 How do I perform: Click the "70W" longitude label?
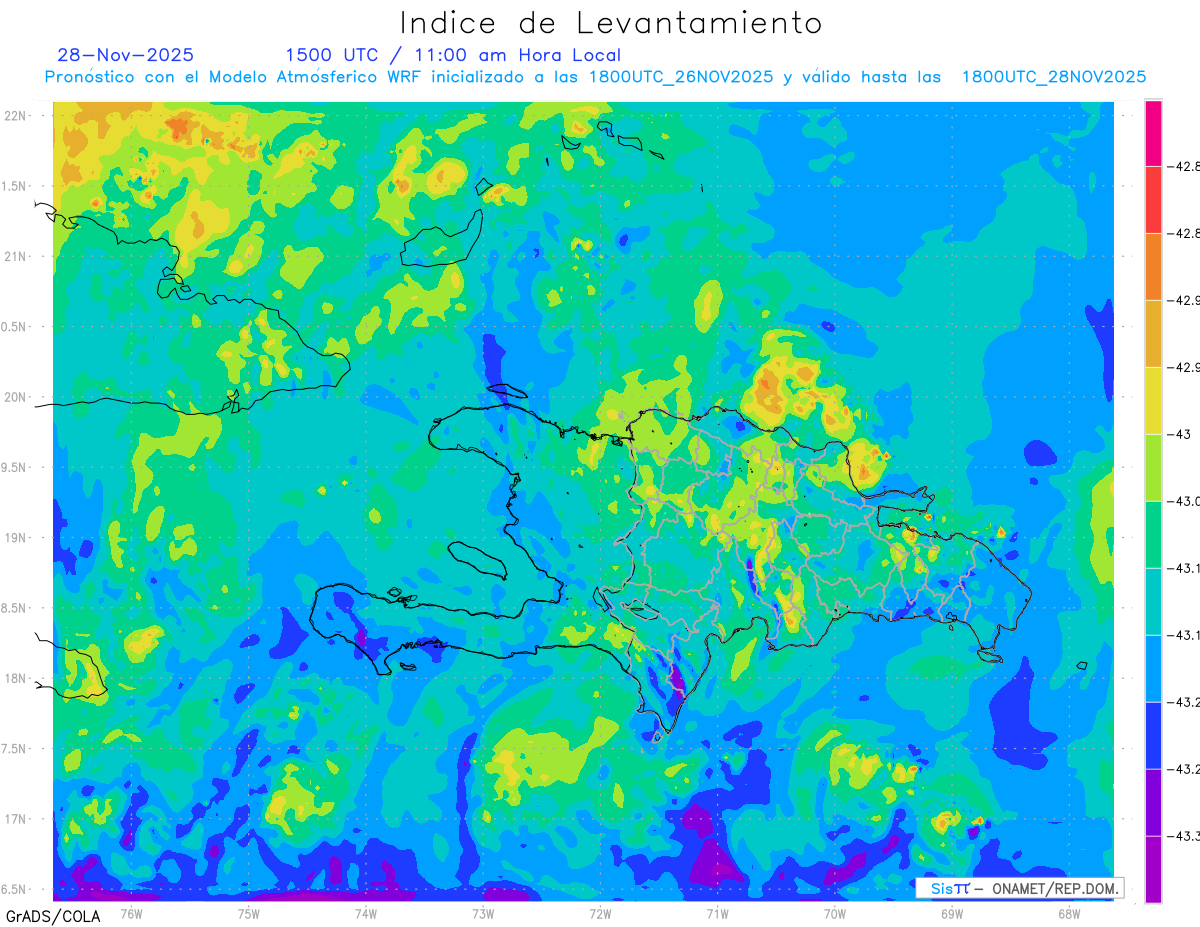pyautogui.click(x=834, y=913)
